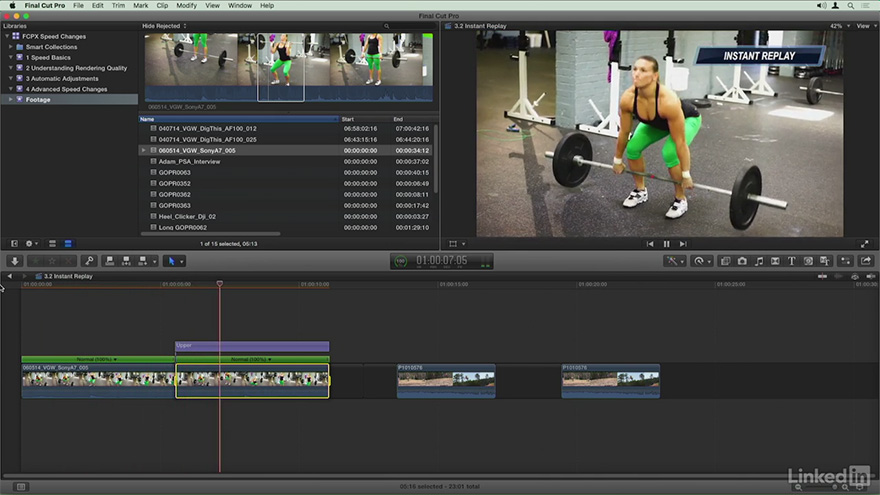This screenshot has height=495, width=880.
Task: Open the Generators browser icon
Action: coord(808,261)
